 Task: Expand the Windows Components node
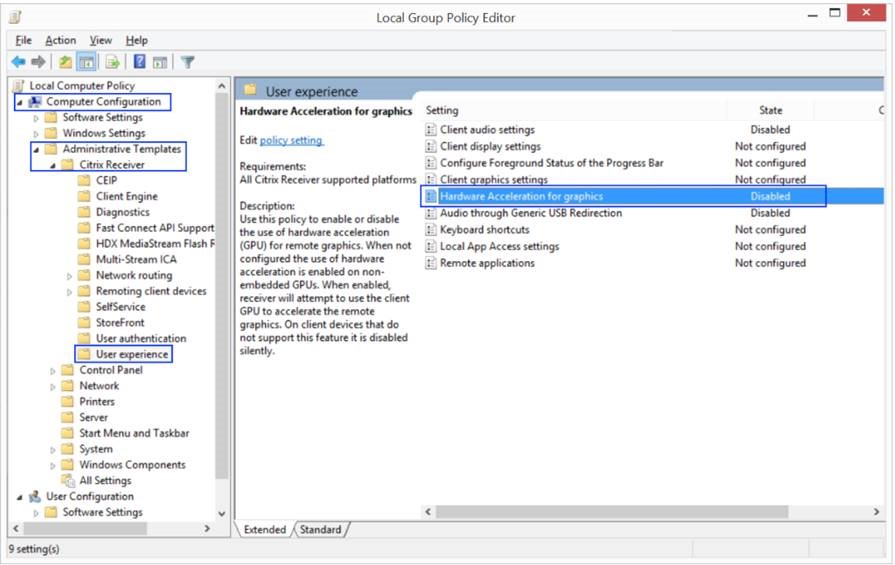pyautogui.click(x=53, y=466)
